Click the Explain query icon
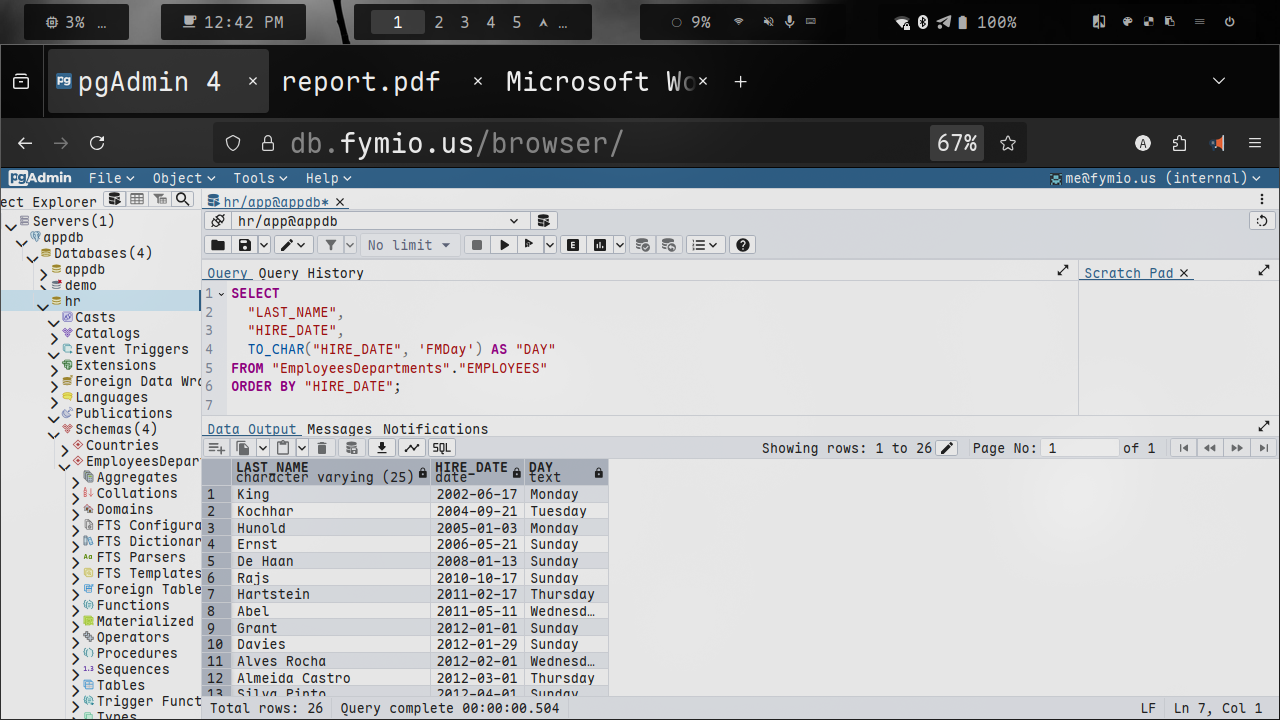The height and width of the screenshot is (720, 1280). point(573,245)
